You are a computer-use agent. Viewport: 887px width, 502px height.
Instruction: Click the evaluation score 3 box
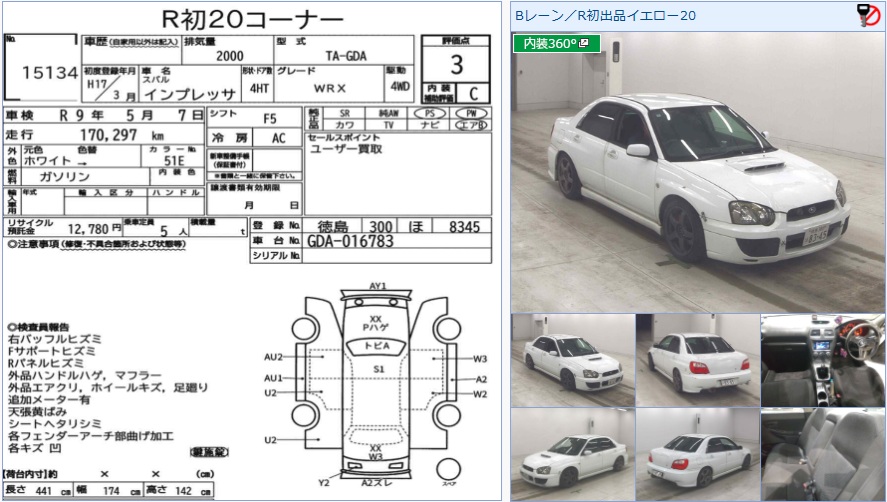pos(456,66)
